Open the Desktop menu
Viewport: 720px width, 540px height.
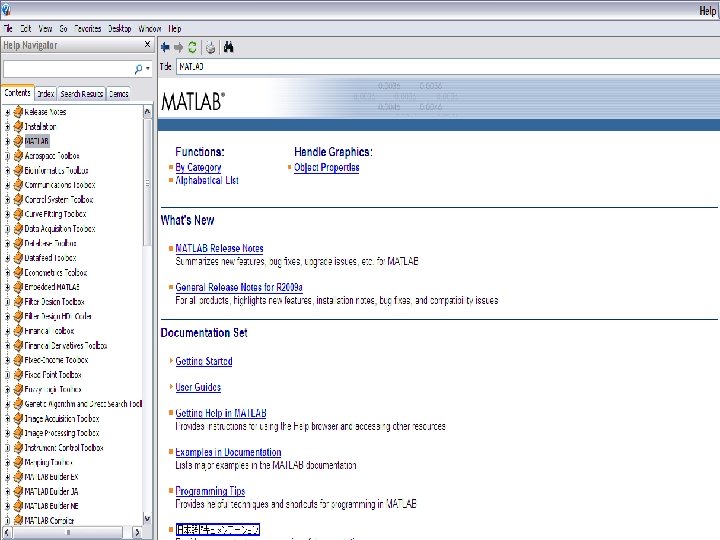pyautogui.click(x=120, y=28)
